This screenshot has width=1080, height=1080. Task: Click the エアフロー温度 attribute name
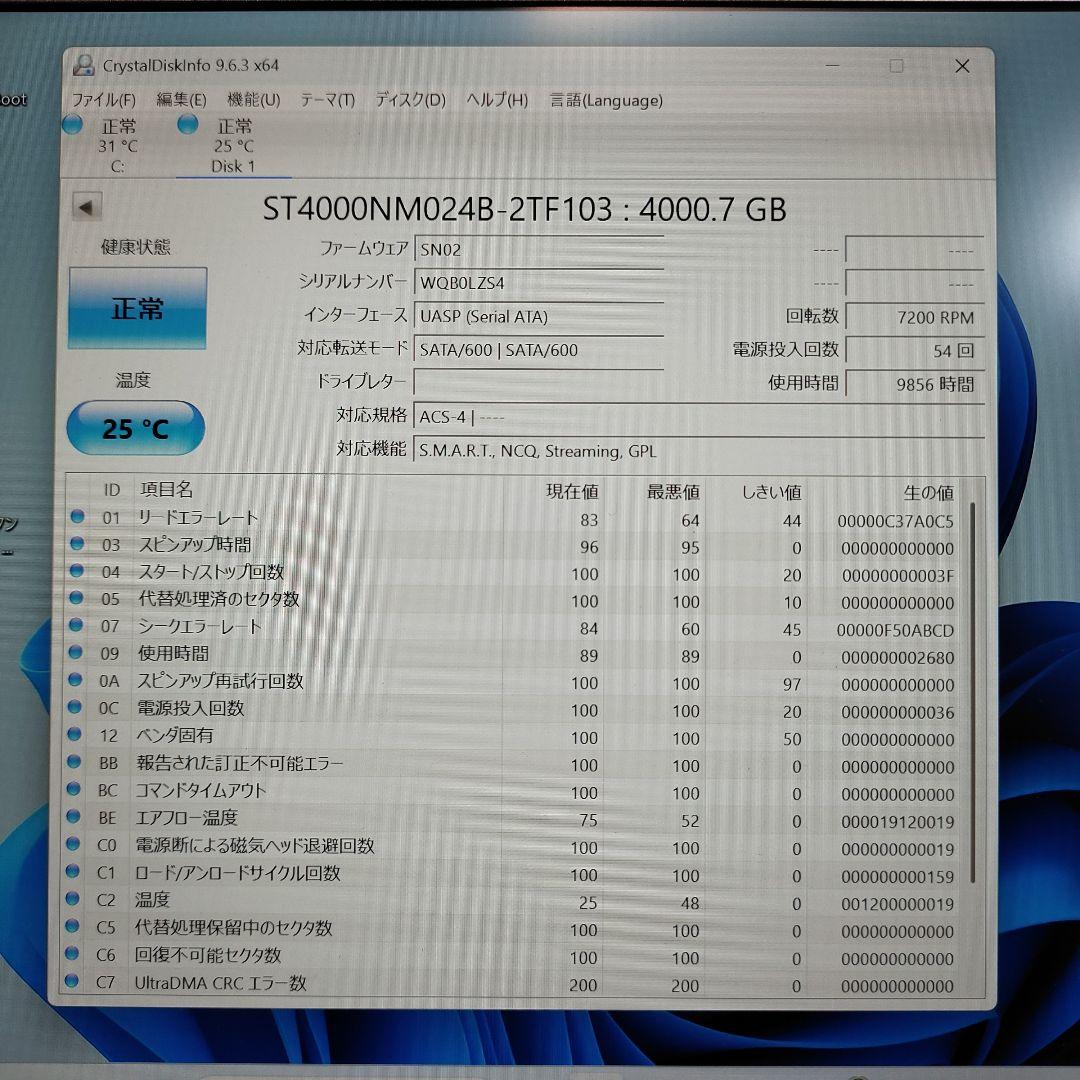click(187, 818)
